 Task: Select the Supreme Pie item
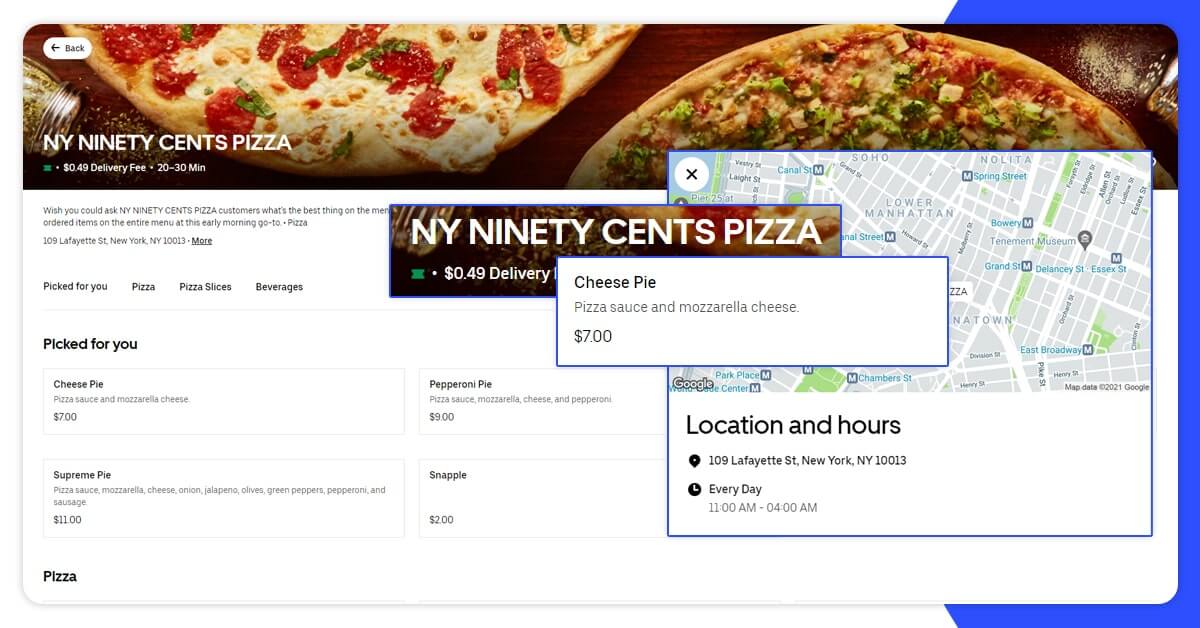click(224, 498)
